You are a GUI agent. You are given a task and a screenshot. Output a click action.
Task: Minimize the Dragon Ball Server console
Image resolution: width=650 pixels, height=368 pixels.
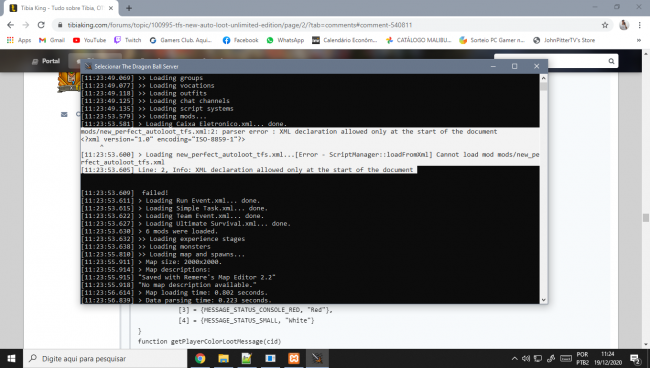pos(493,66)
